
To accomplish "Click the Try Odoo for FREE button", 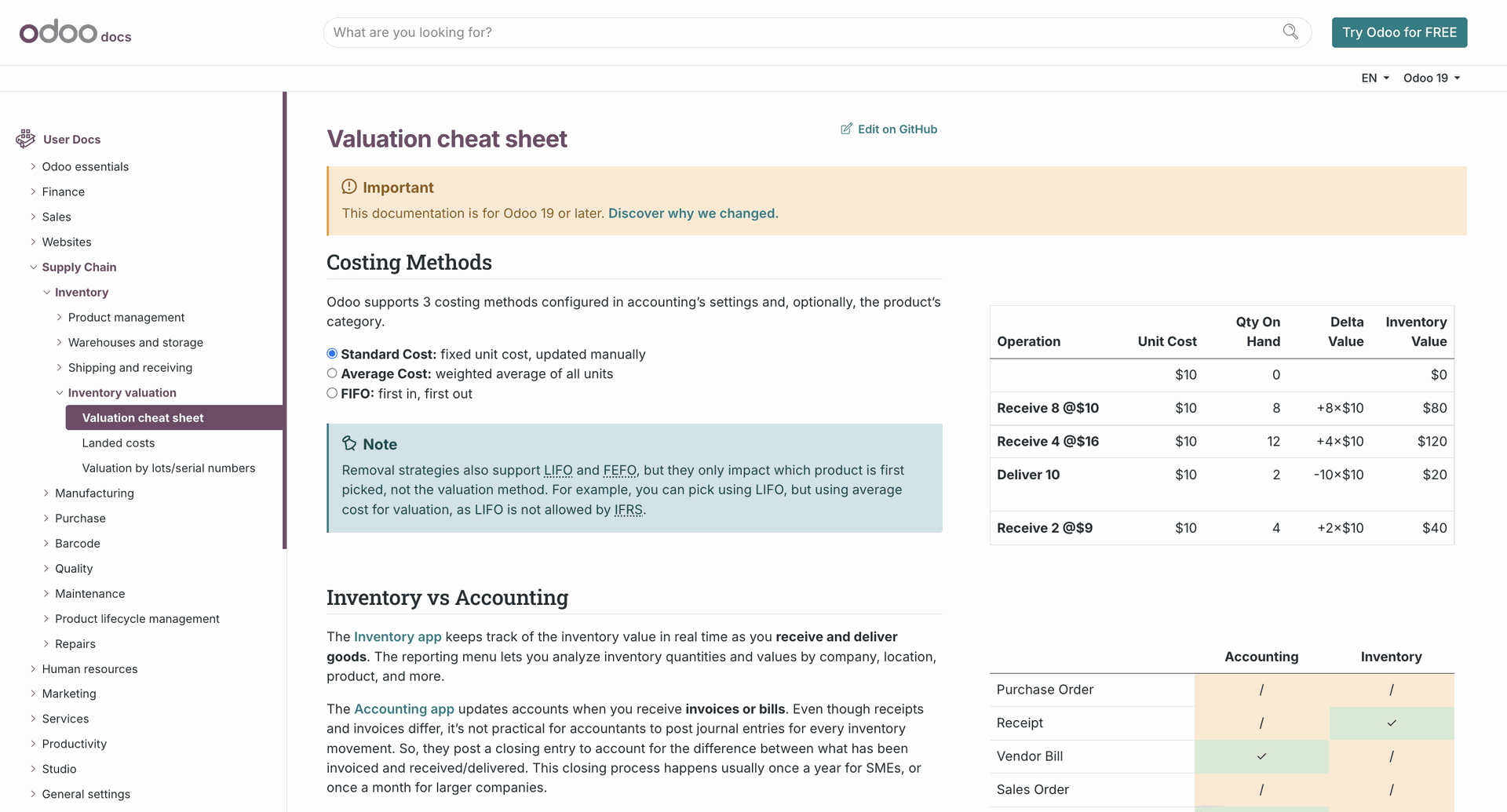I will click(x=1399, y=33).
